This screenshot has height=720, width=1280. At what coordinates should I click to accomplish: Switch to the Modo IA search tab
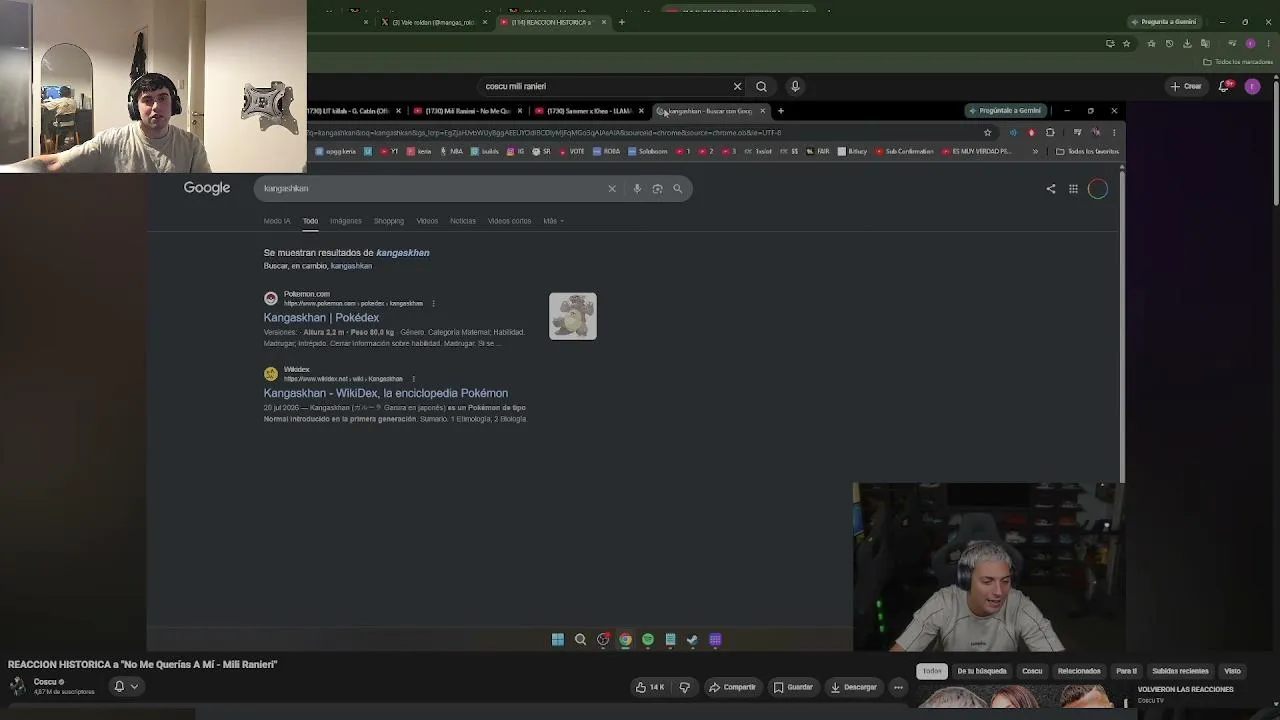(x=277, y=221)
